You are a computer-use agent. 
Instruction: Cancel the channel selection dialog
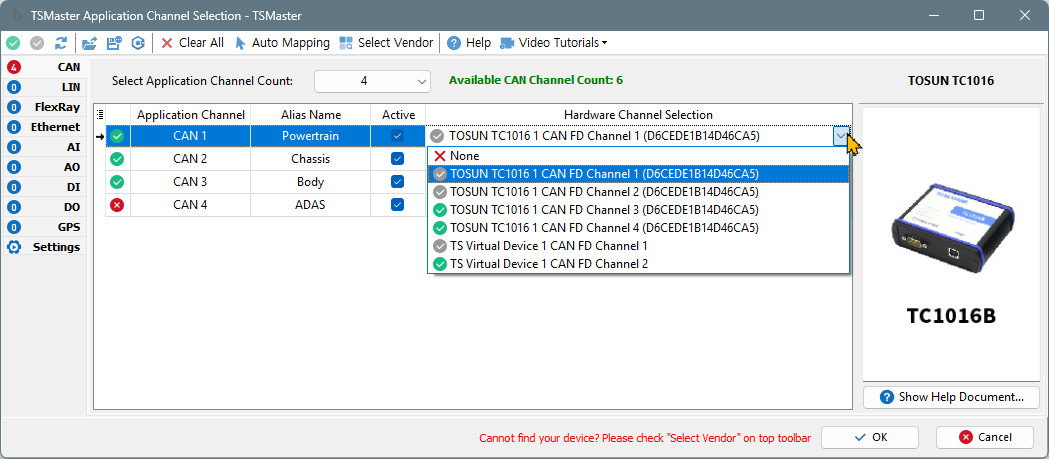tap(985, 438)
